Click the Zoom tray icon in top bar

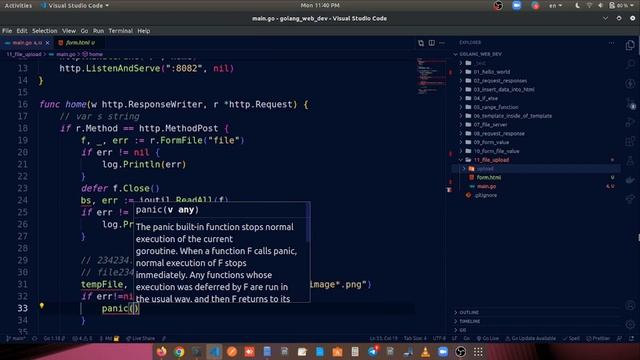(516, 5)
